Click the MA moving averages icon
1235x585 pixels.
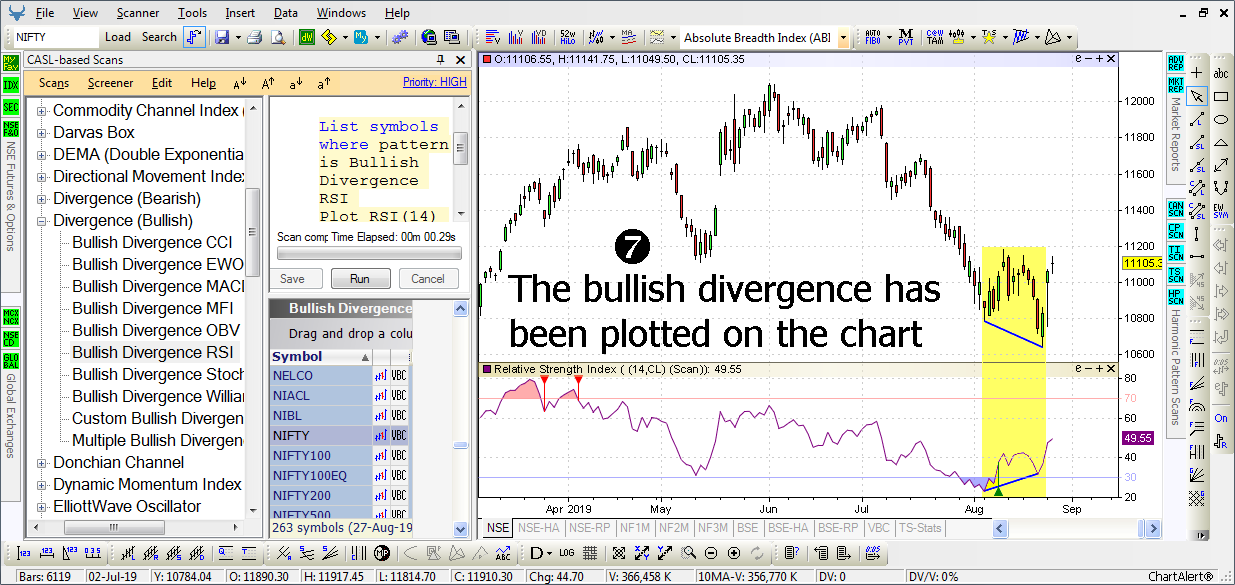628,37
